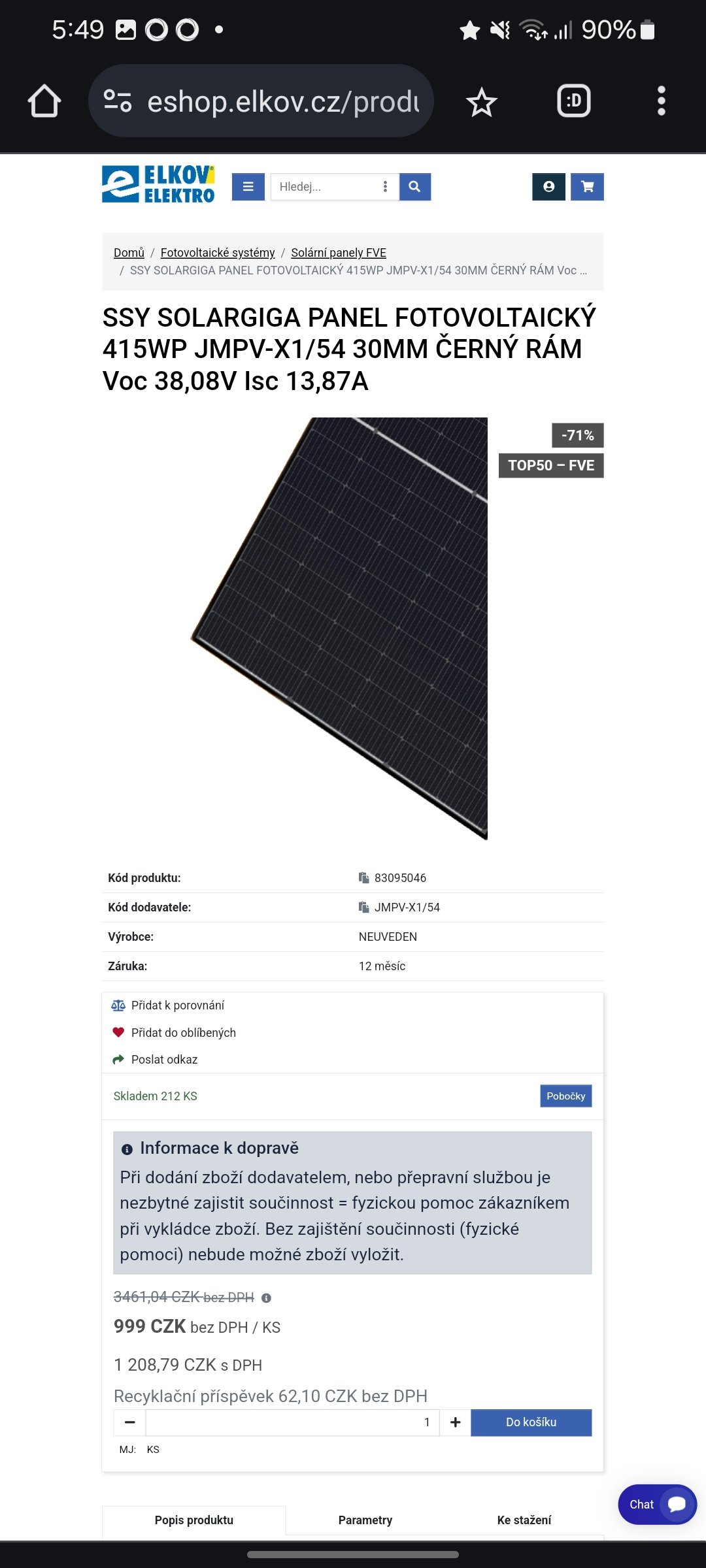Open the hamburger navigation menu
Screen dimensions: 706x1568
(x=248, y=187)
